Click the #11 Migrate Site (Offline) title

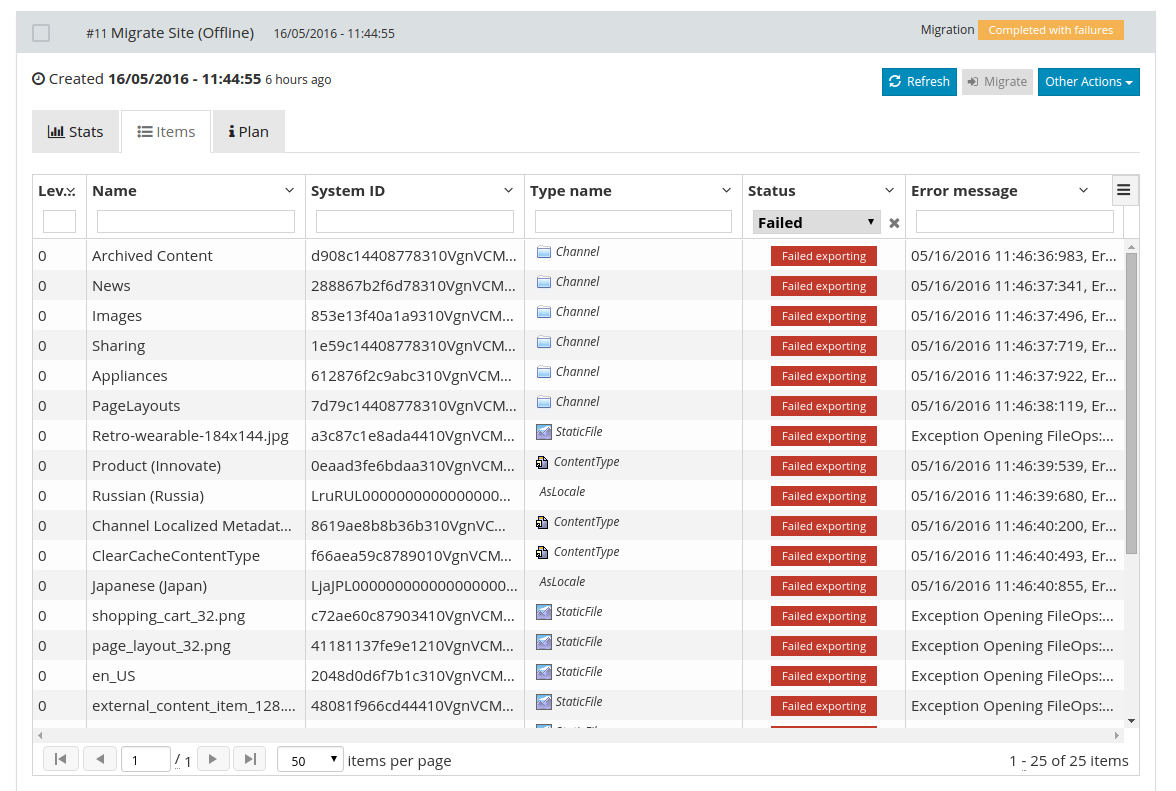click(x=170, y=33)
